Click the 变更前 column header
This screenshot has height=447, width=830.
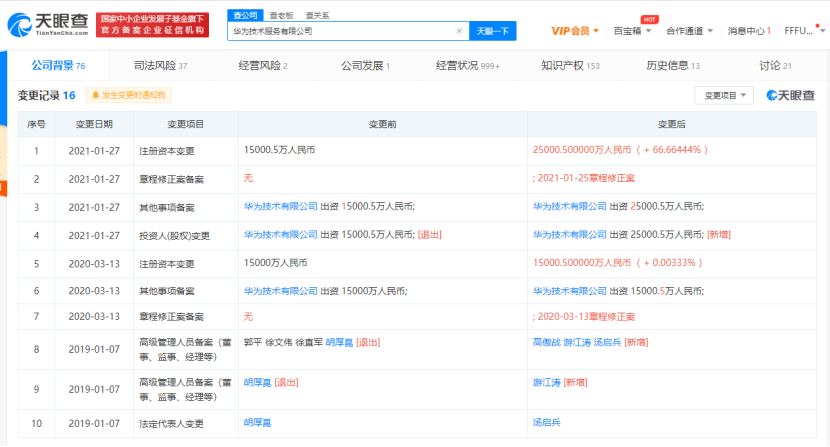pos(382,124)
